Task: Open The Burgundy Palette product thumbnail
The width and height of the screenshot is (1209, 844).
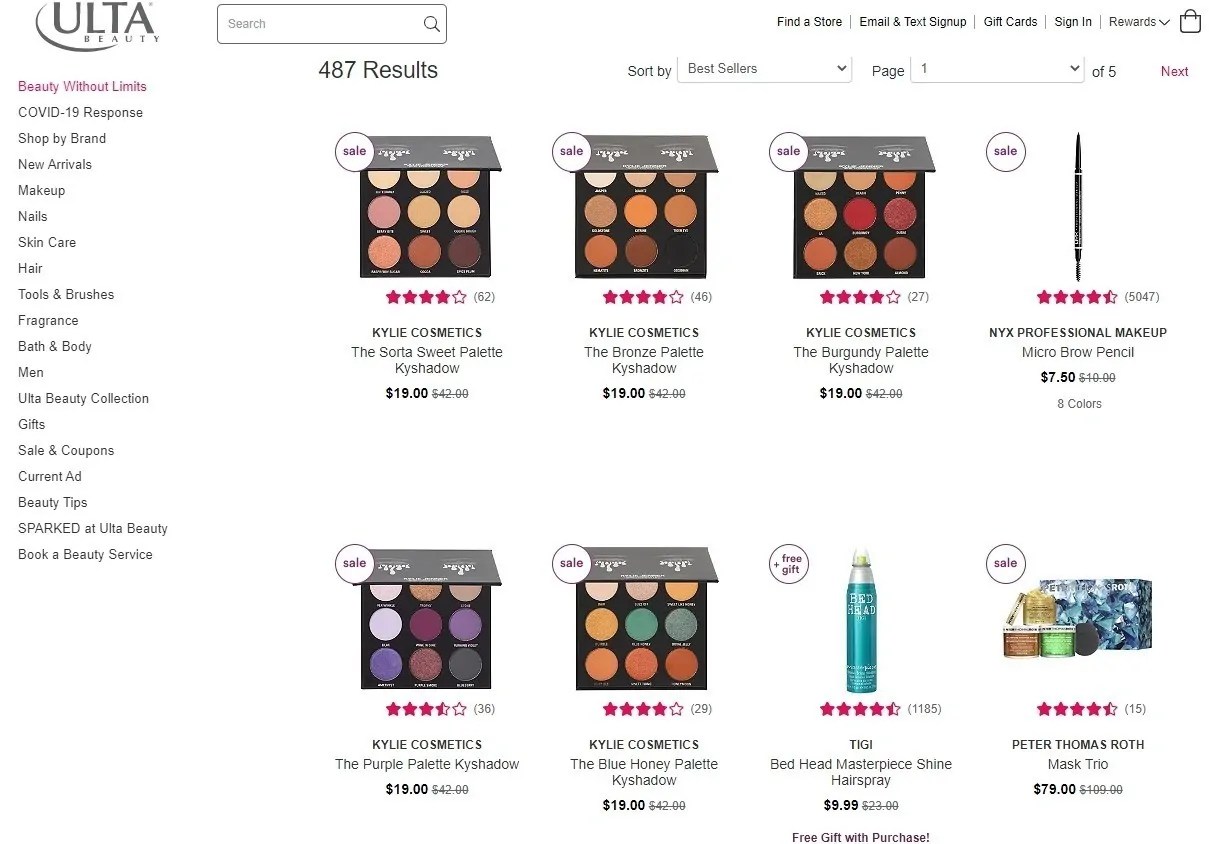Action: (x=861, y=208)
